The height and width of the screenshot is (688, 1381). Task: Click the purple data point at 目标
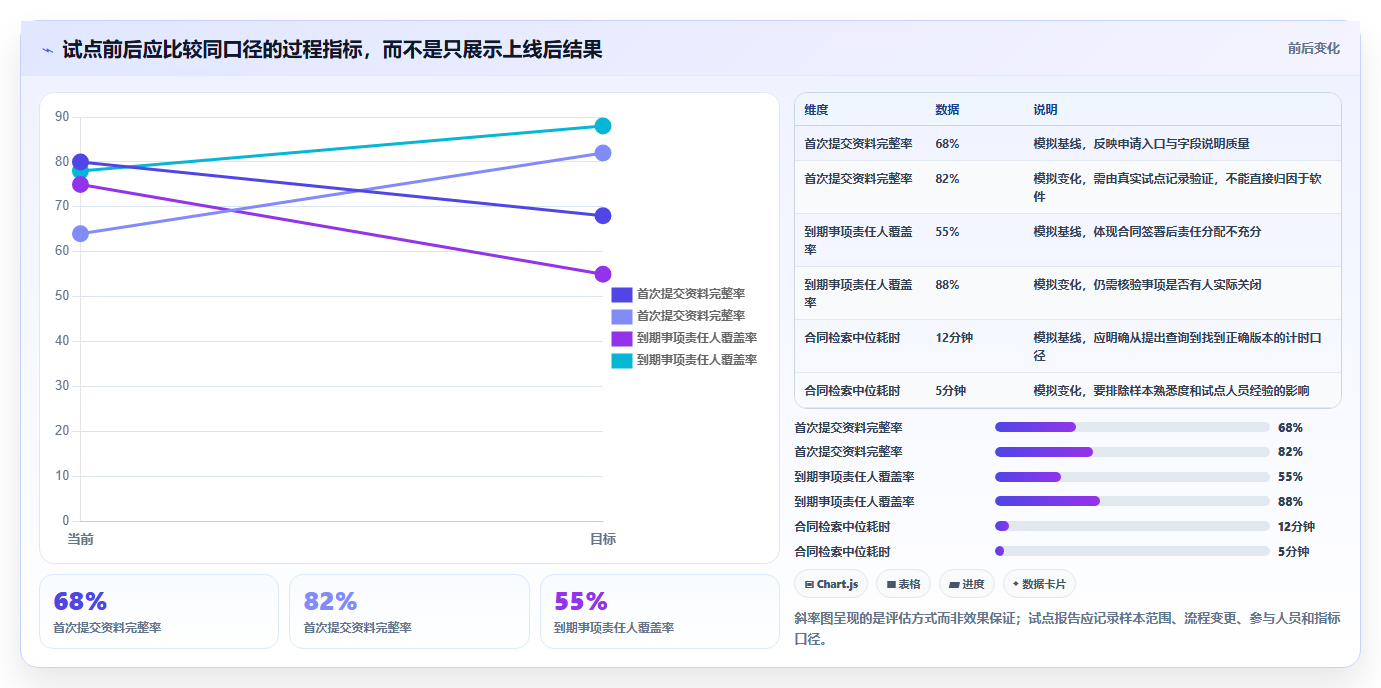pyautogui.click(x=603, y=274)
